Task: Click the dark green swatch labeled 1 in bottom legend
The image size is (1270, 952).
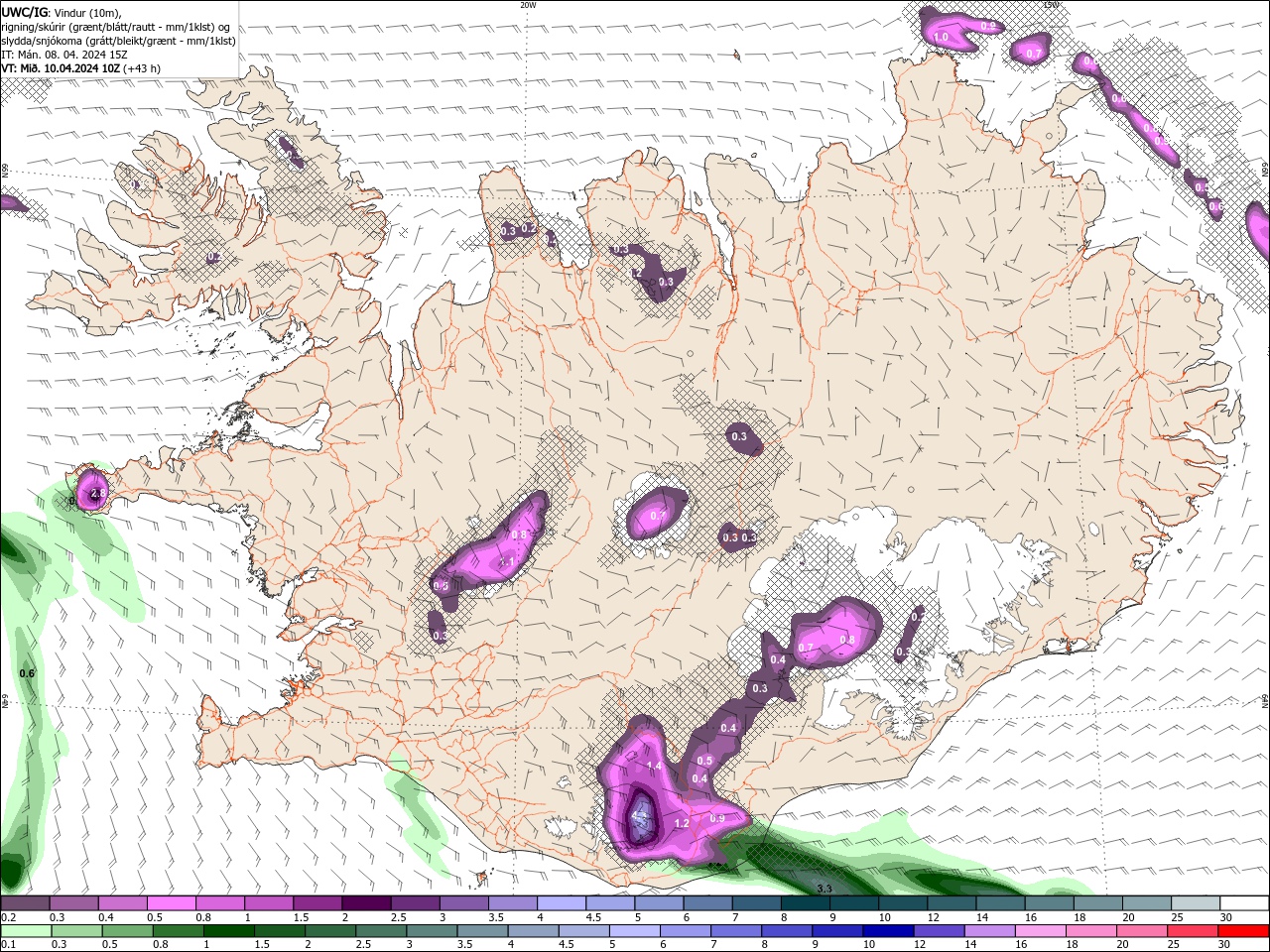Action: pyautogui.click(x=228, y=931)
